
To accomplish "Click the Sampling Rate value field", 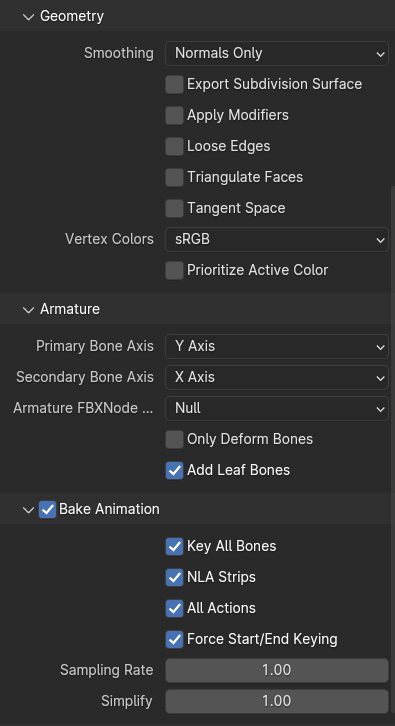I will pyautogui.click(x=277, y=670).
